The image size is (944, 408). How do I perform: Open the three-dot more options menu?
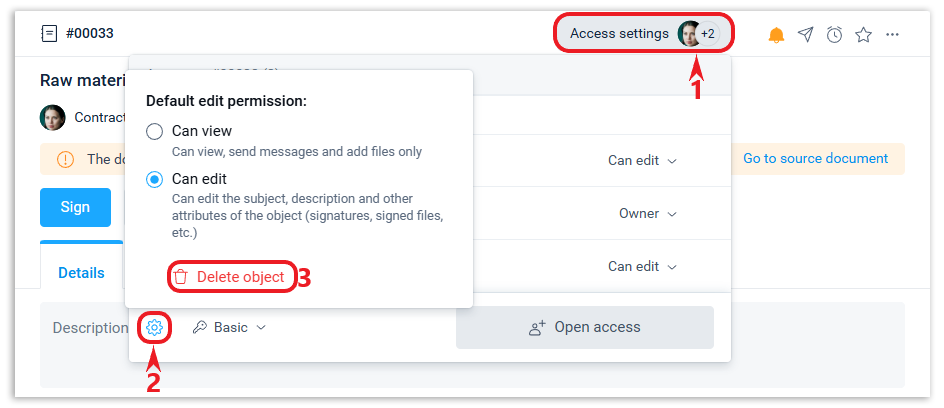click(x=893, y=35)
